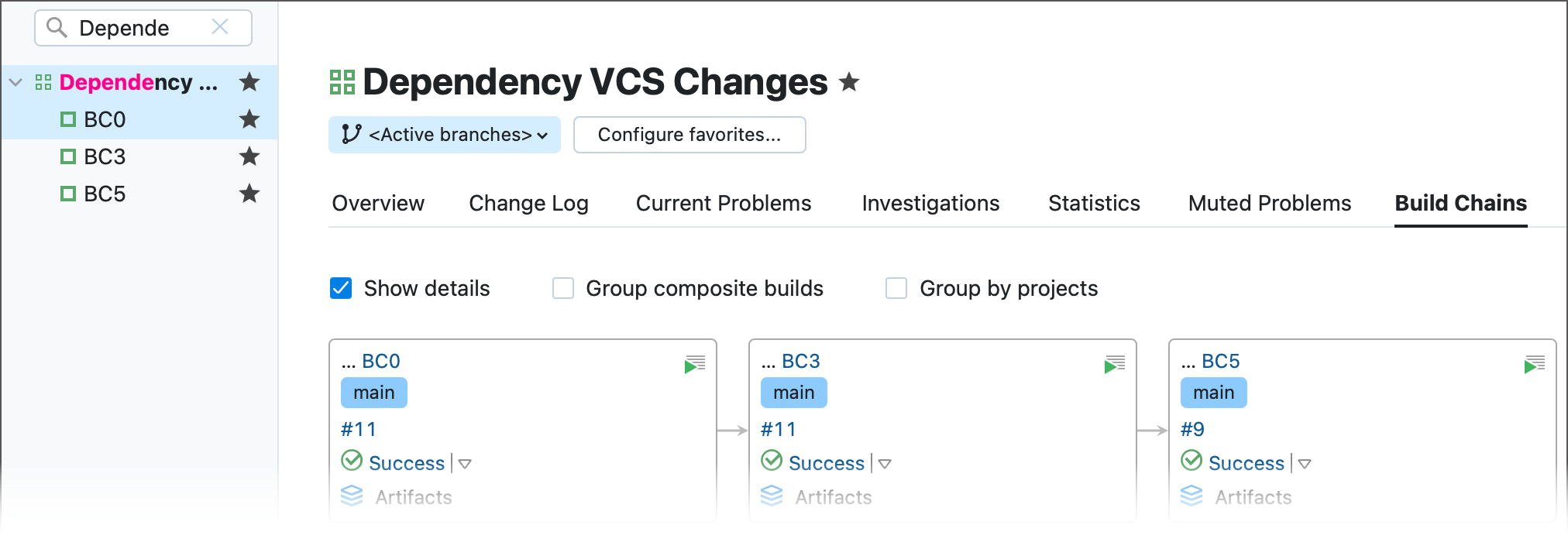The height and width of the screenshot is (539, 1568).
Task: Enable the Group by projects checkbox
Action: point(896,288)
